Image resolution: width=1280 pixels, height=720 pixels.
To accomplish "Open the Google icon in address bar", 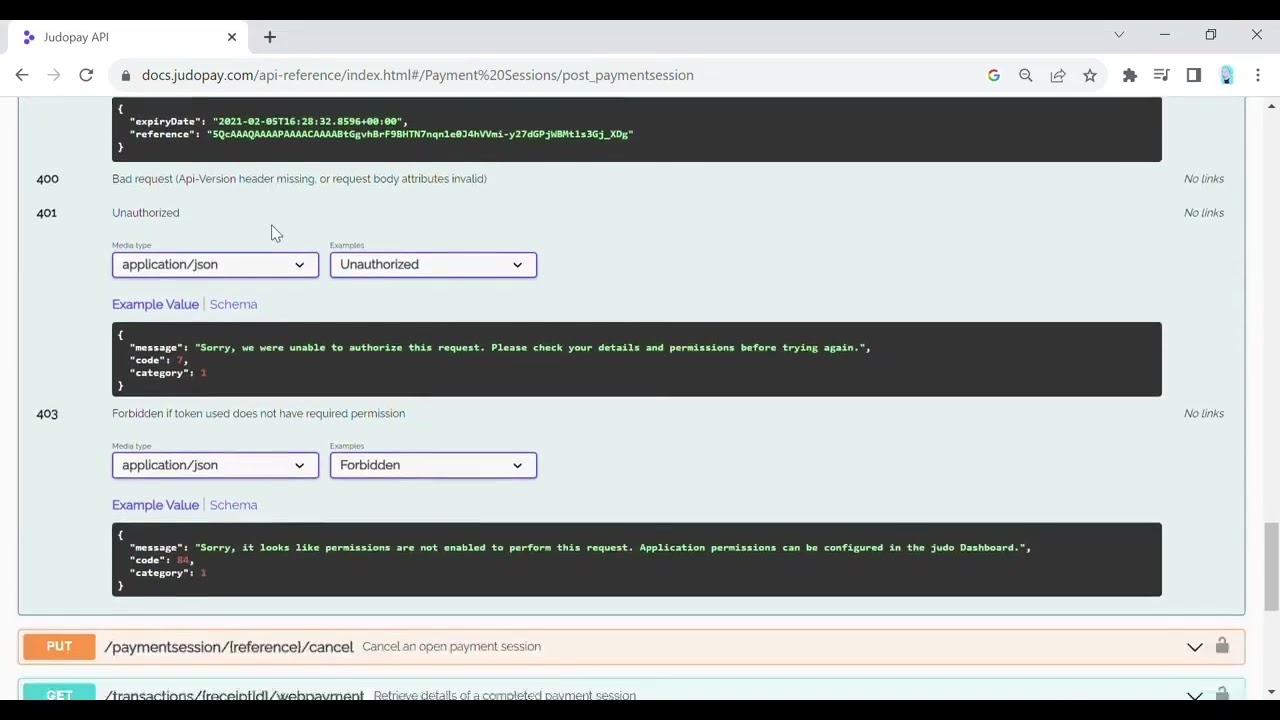I will pos(993,75).
